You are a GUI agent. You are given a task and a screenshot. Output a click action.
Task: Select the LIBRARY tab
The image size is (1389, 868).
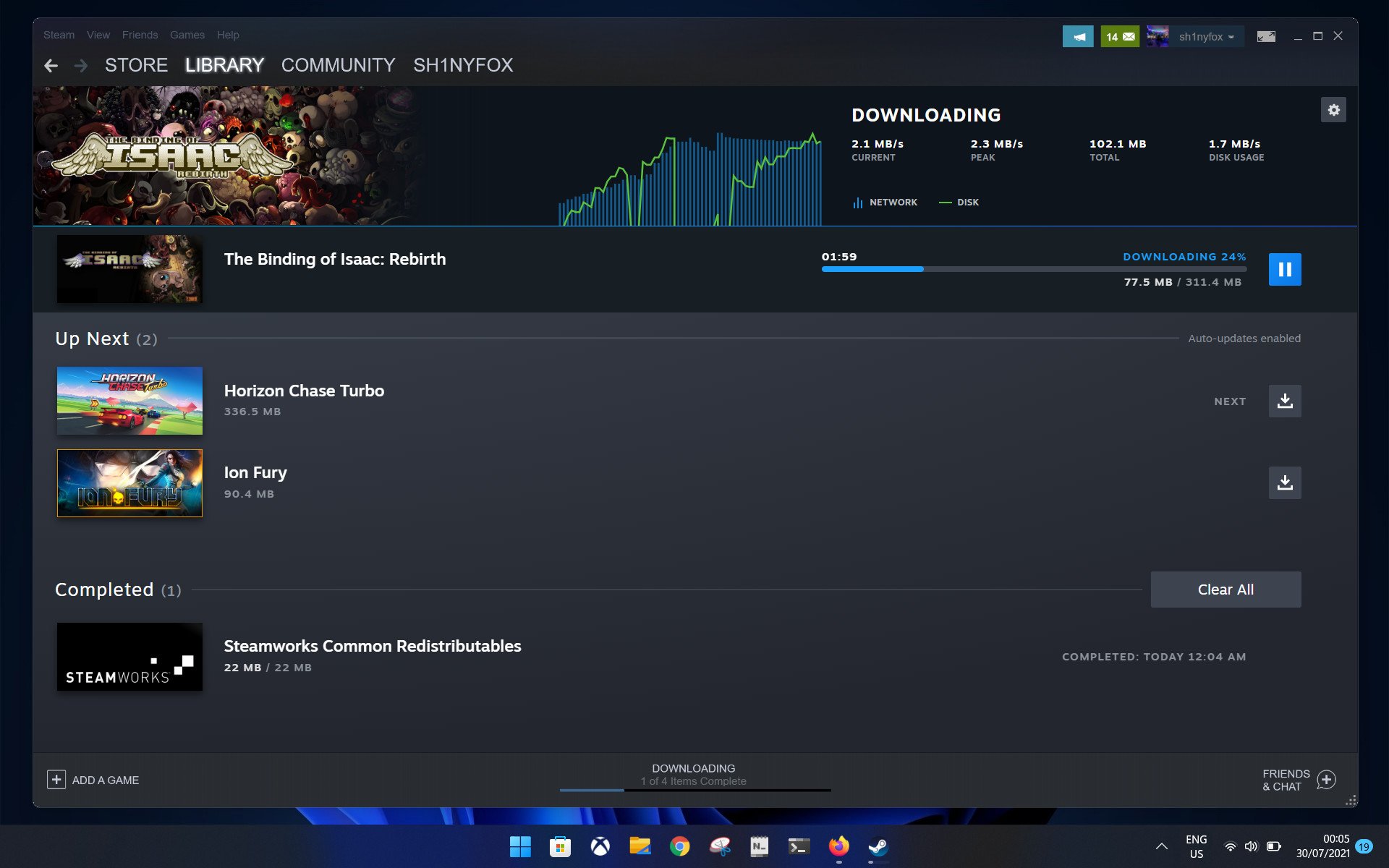coord(224,65)
